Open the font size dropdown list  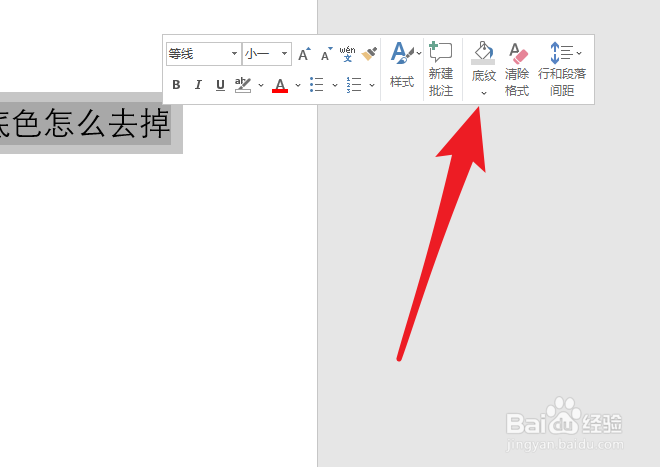285,54
